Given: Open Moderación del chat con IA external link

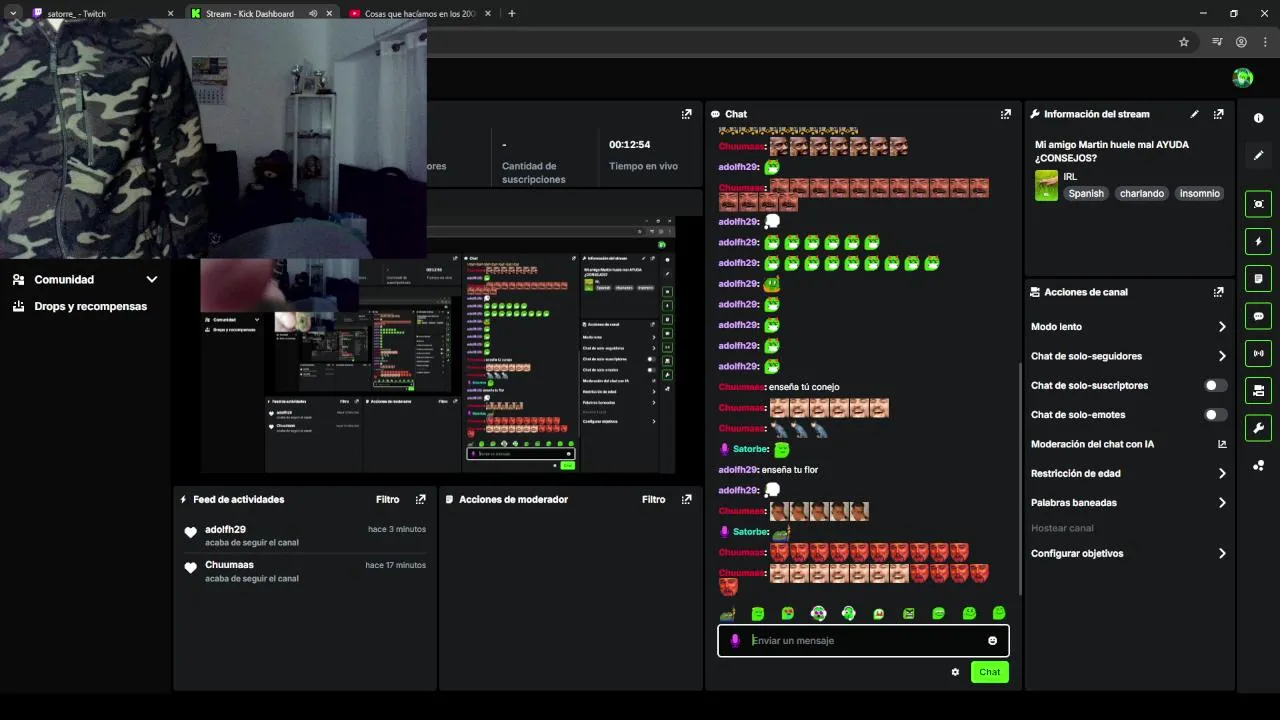Looking at the screenshot, I should coord(1221,444).
